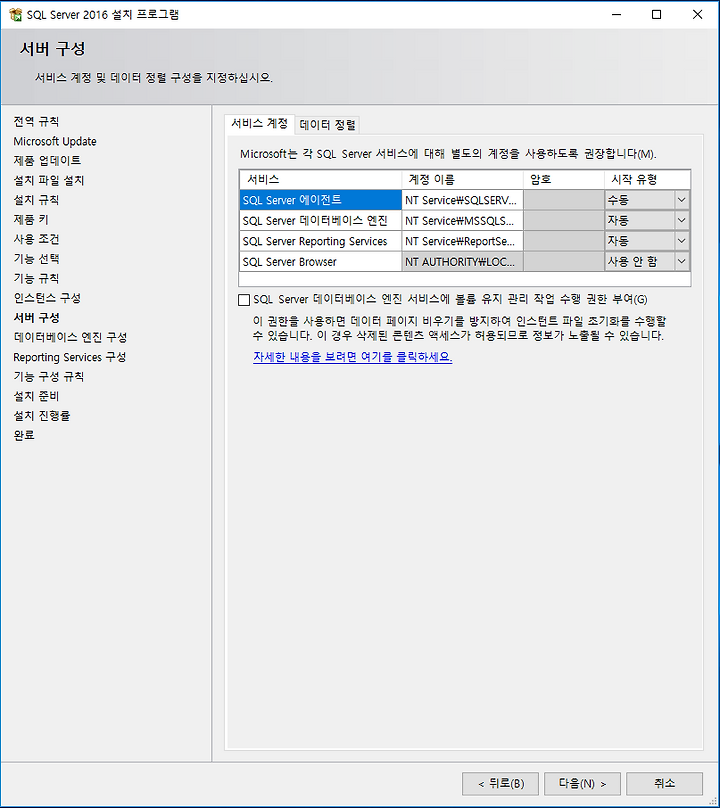Image resolution: width=720 pixels, height=808 pixels.
Task: Select 데이터베이스 엔진 구성 step in sidebar
Action: click(x=70, y=337)
